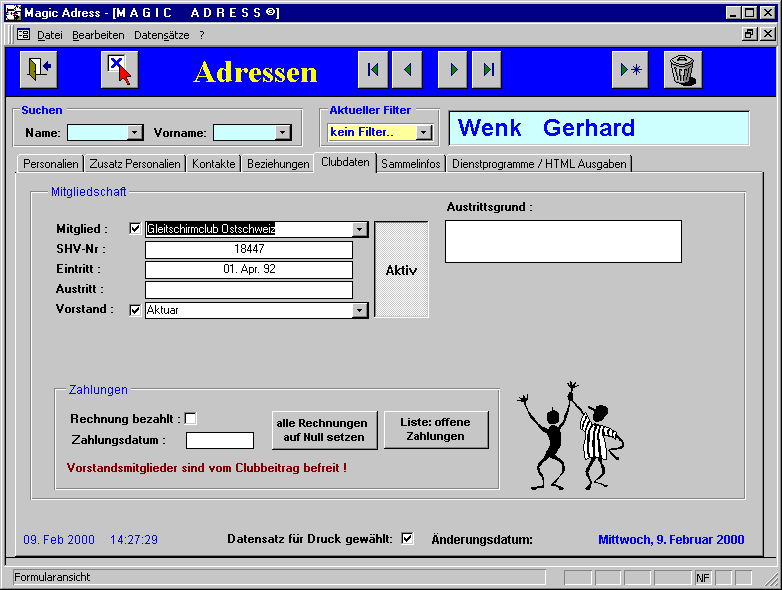The height and width of the screenshot is (590, 782).
Task: Create new record with arrow-star button
Action: [x=631, y=70]
